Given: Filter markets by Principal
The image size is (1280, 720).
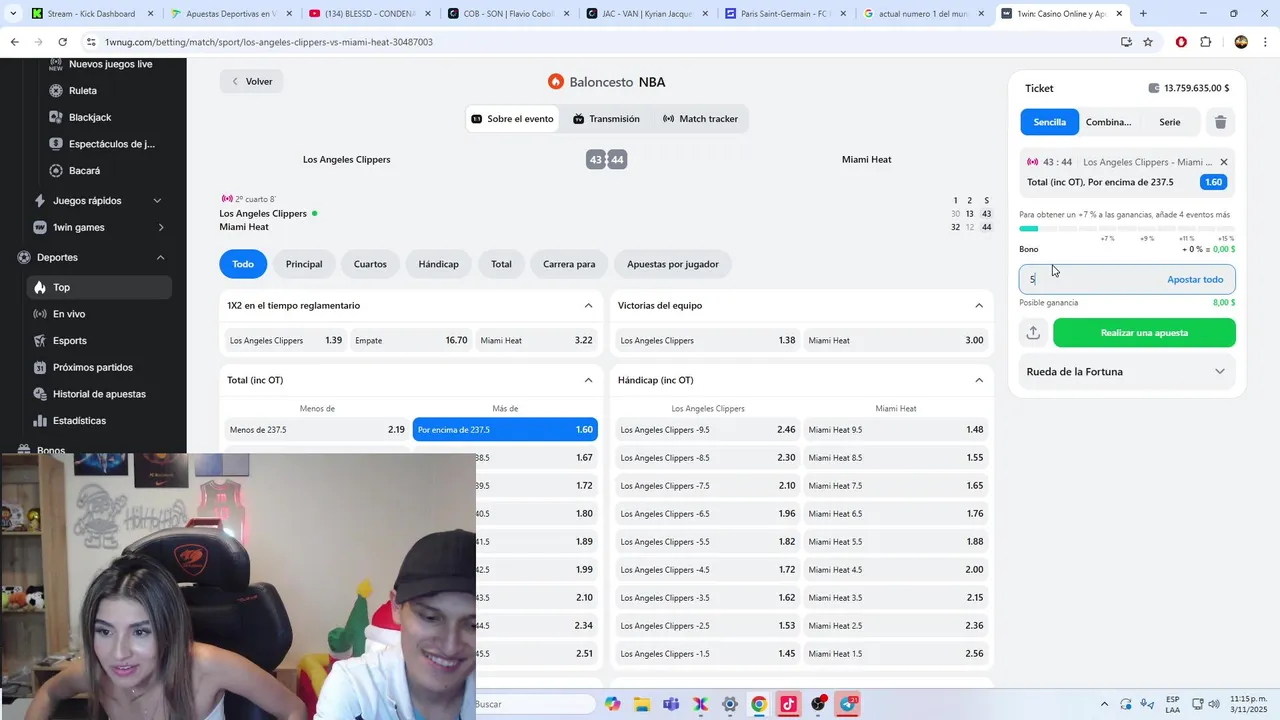Looking at the screenshot, I should click(x=304, y=264).
